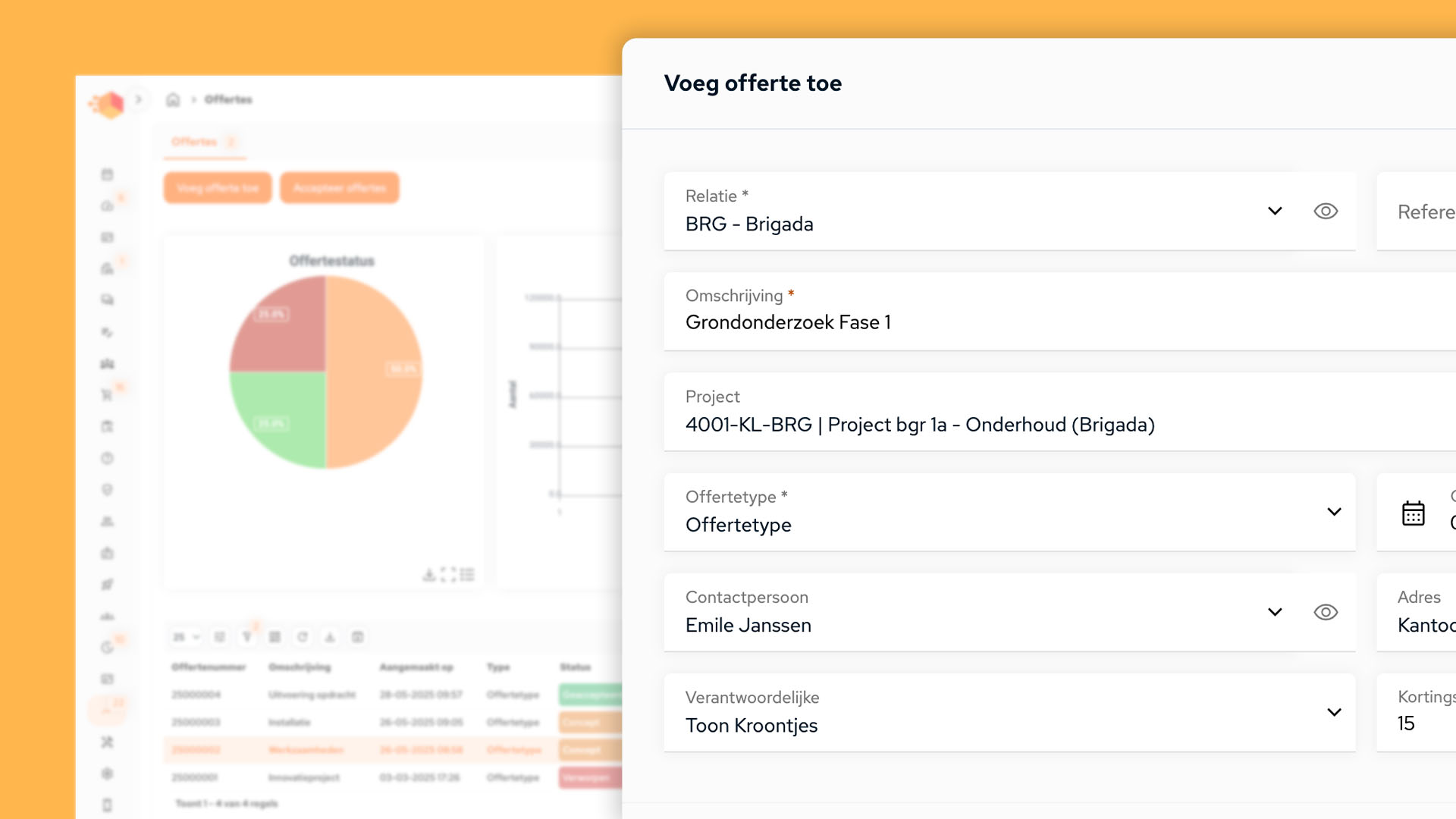The width and height of the screenshot is (1456, 819).
Task: Click the legend list icon under pie chart
Action: click(x=467, y=575)
